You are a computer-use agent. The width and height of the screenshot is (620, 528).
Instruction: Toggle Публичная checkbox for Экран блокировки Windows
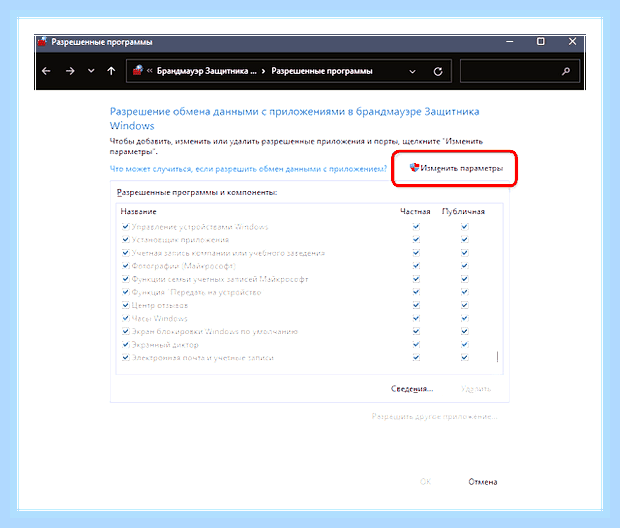[x=465, y=331]
